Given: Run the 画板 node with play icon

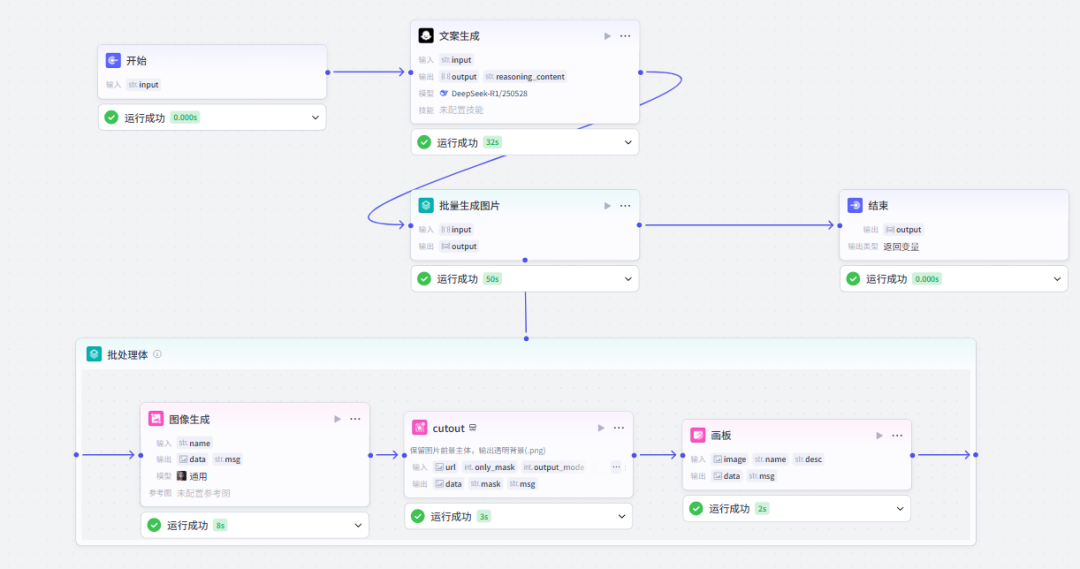Looking at the screenshot, I should [879, 435].
